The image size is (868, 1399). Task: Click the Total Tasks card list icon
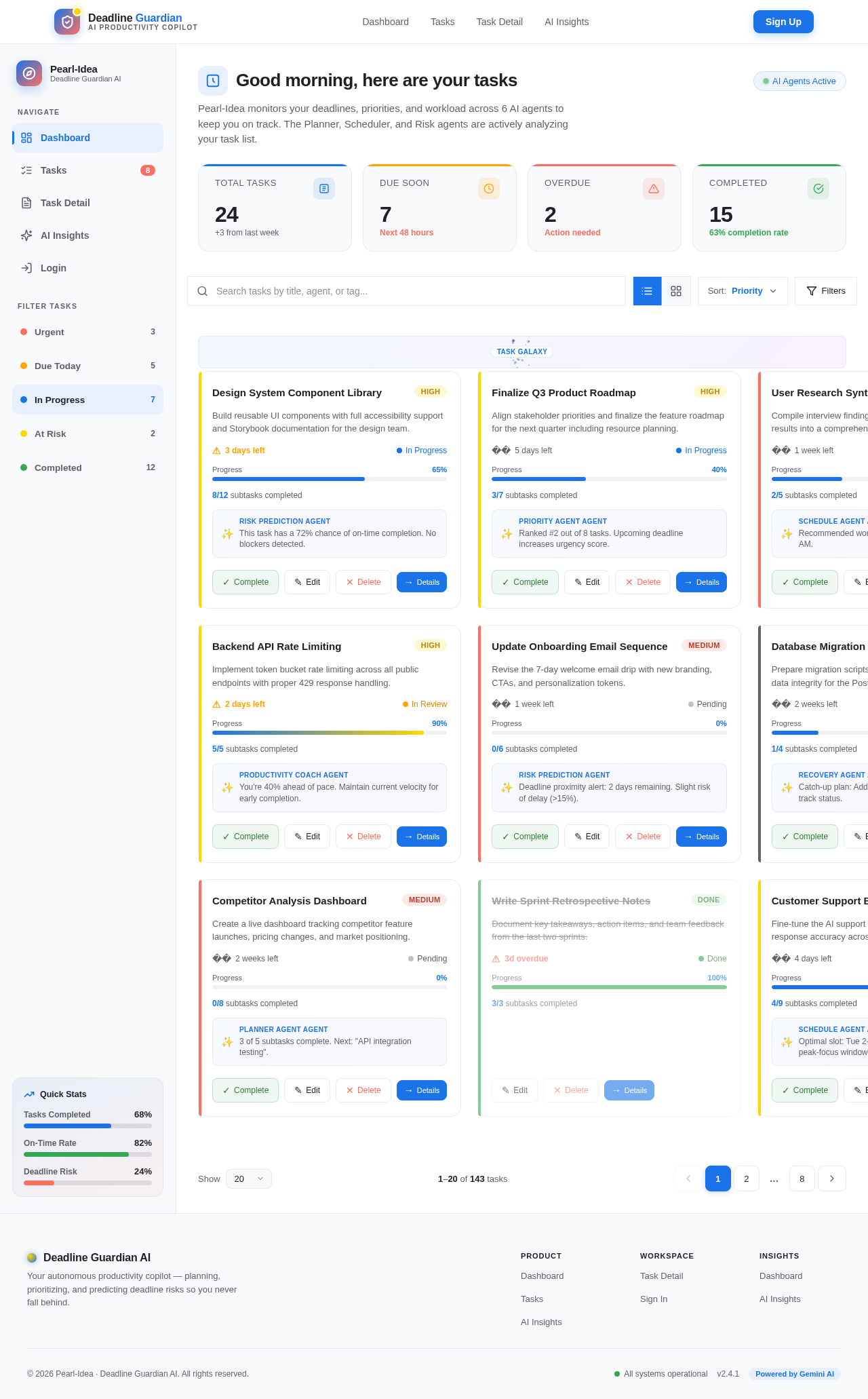click(324, 189)
